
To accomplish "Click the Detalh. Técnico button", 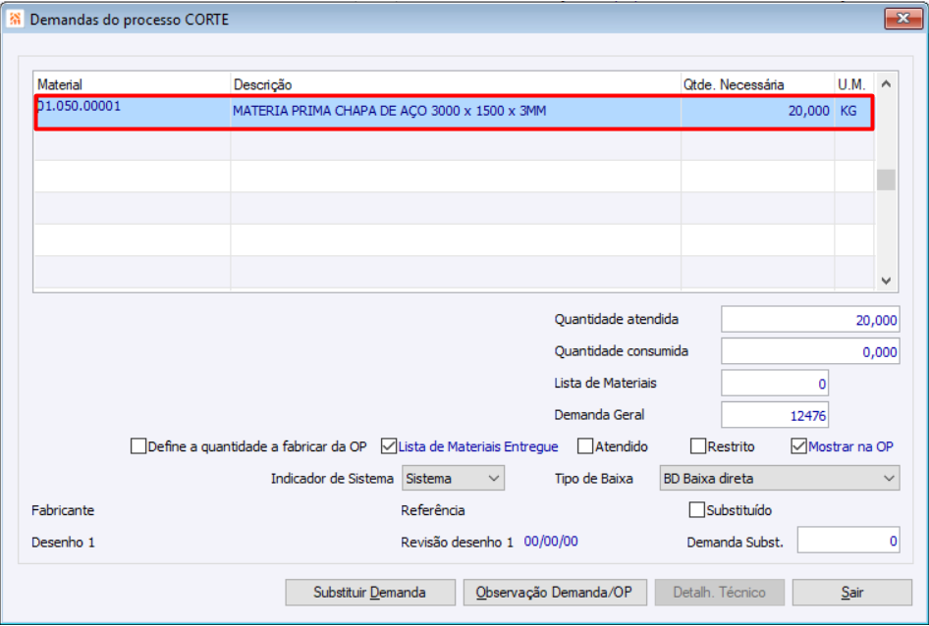I will (720, 592).
